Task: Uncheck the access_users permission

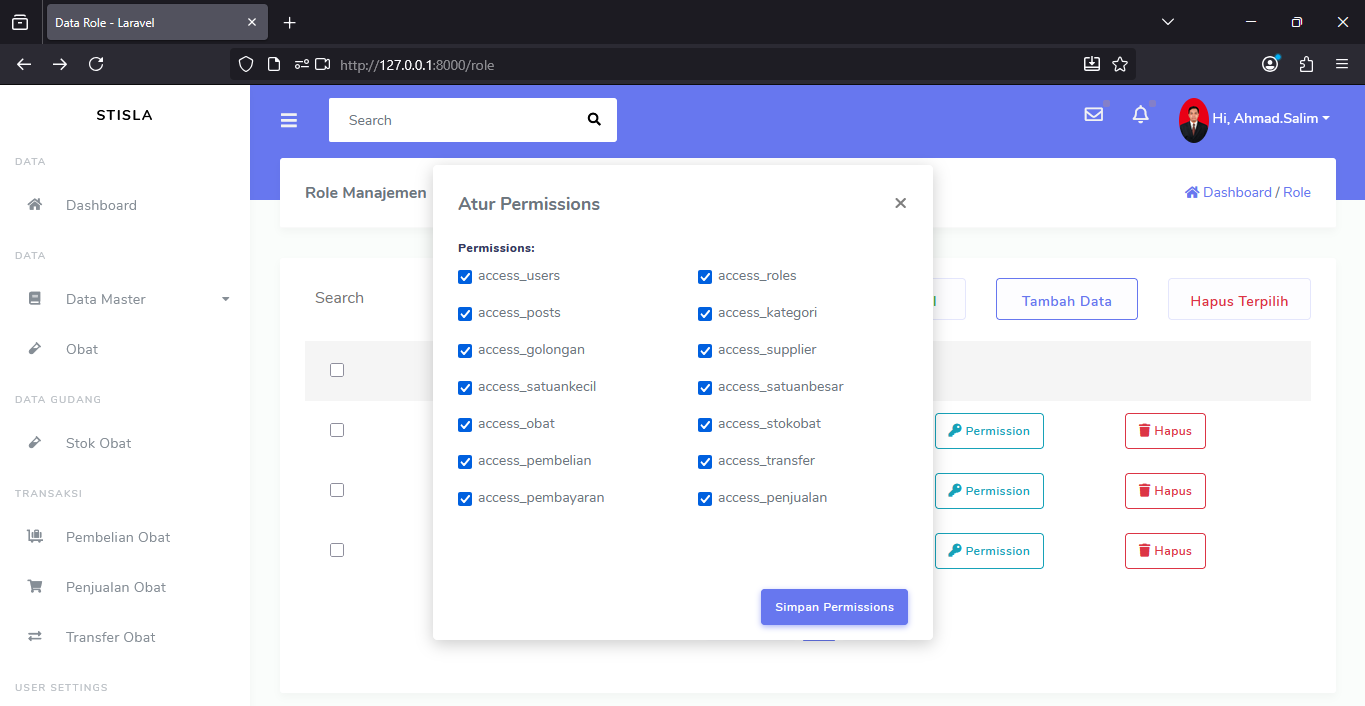Action: [x=465, y=277]
